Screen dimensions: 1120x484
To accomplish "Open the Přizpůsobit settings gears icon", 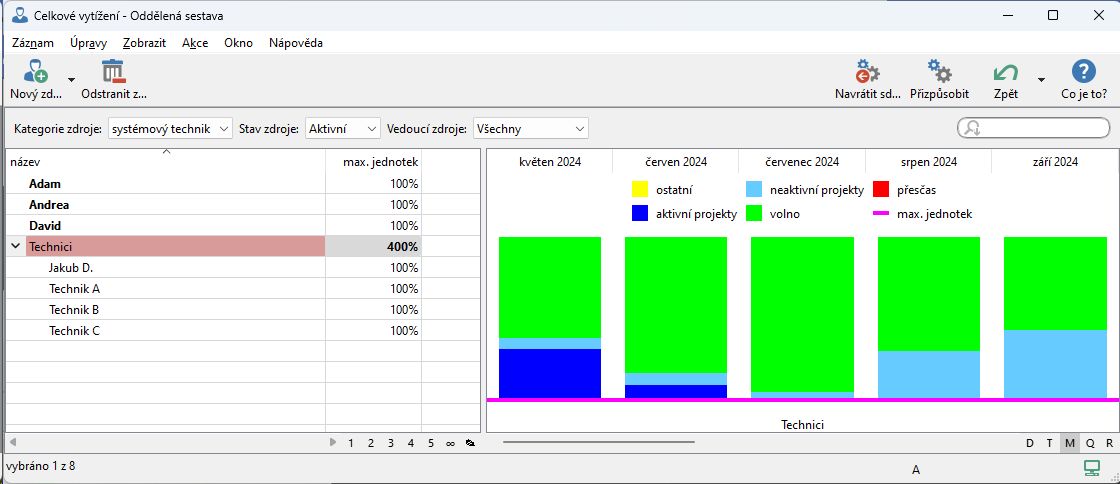I will (x=939, y=73).
